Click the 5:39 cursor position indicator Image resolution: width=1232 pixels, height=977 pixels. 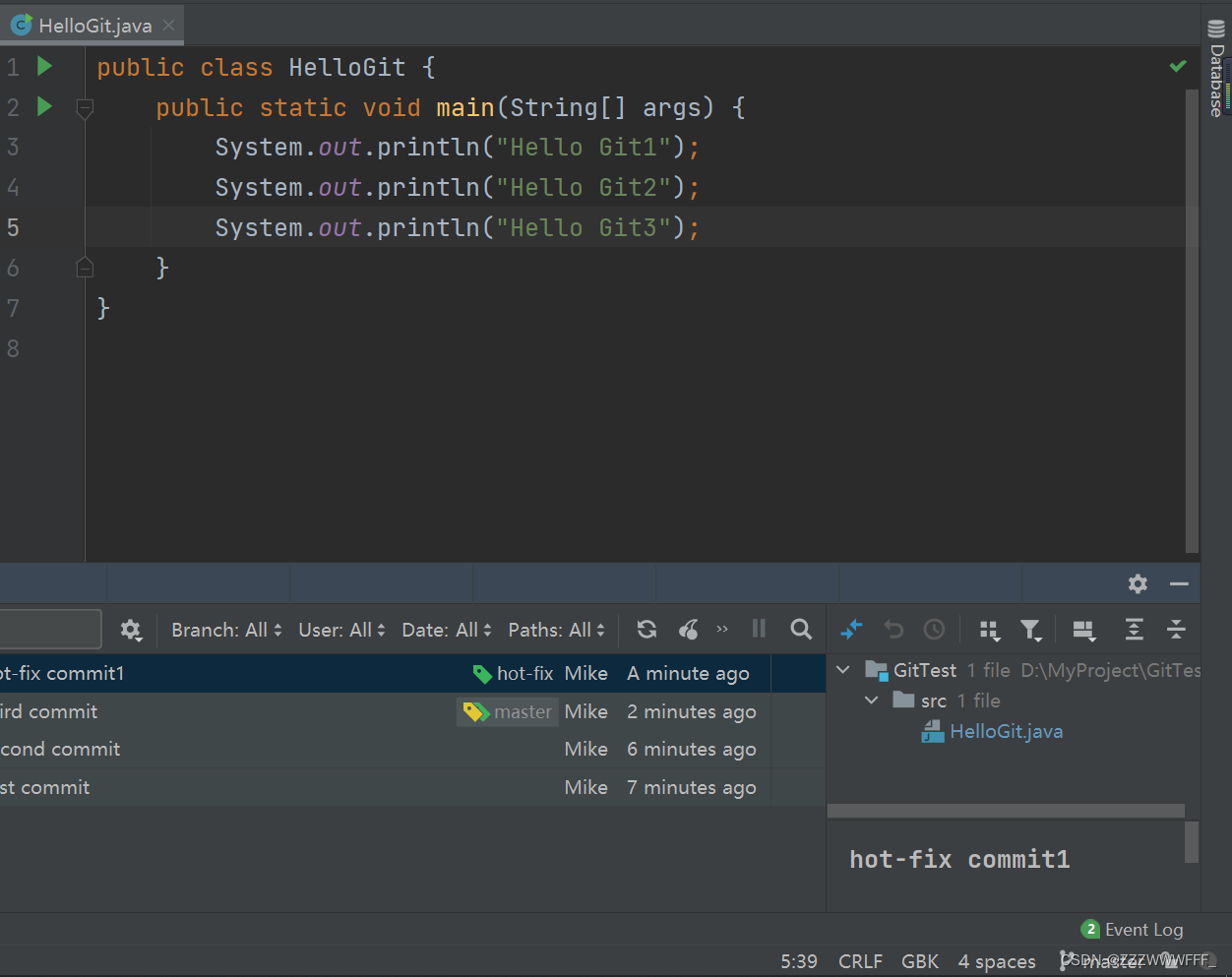point(799,961)
